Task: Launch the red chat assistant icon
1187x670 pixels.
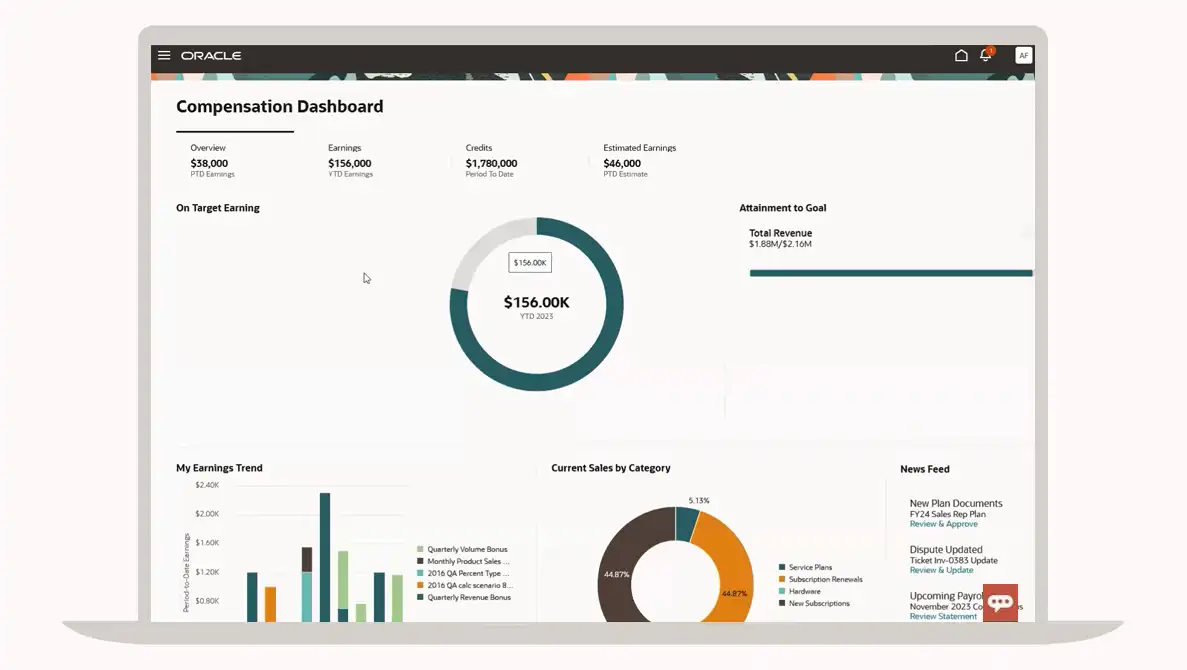Action: (1000, 602)
